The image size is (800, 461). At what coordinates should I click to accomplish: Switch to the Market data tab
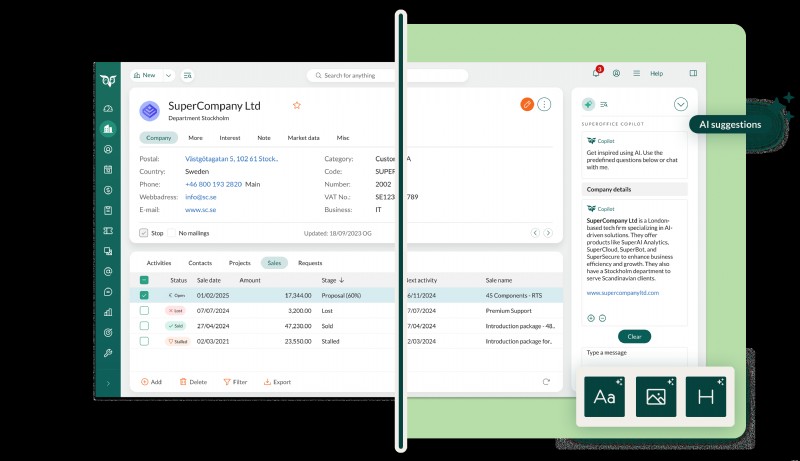click(304, 138)
